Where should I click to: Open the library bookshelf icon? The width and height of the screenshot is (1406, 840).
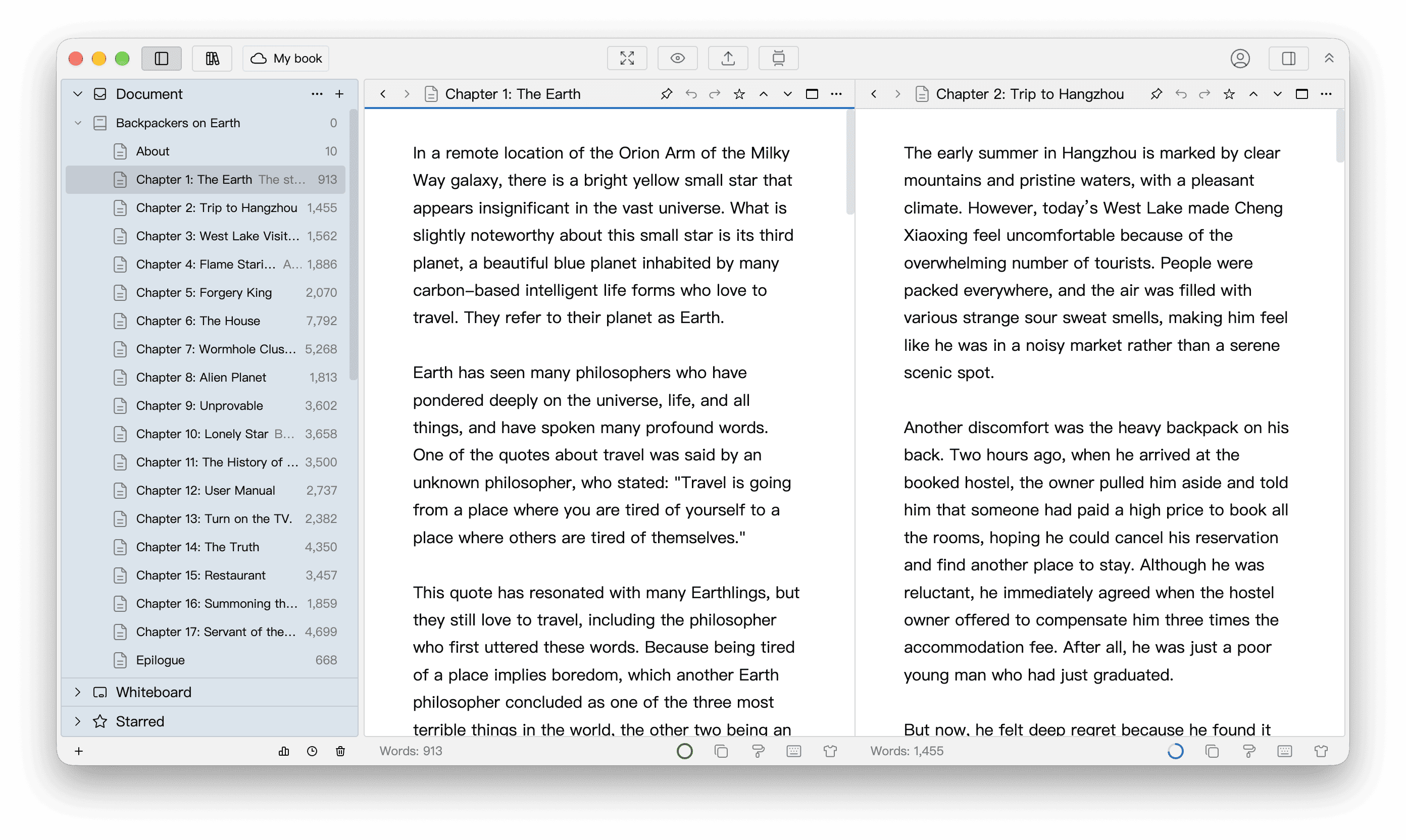(212, 58)
